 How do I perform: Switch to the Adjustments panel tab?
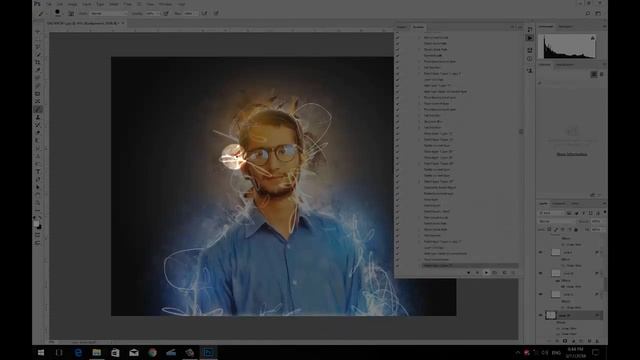pos(565,64)
